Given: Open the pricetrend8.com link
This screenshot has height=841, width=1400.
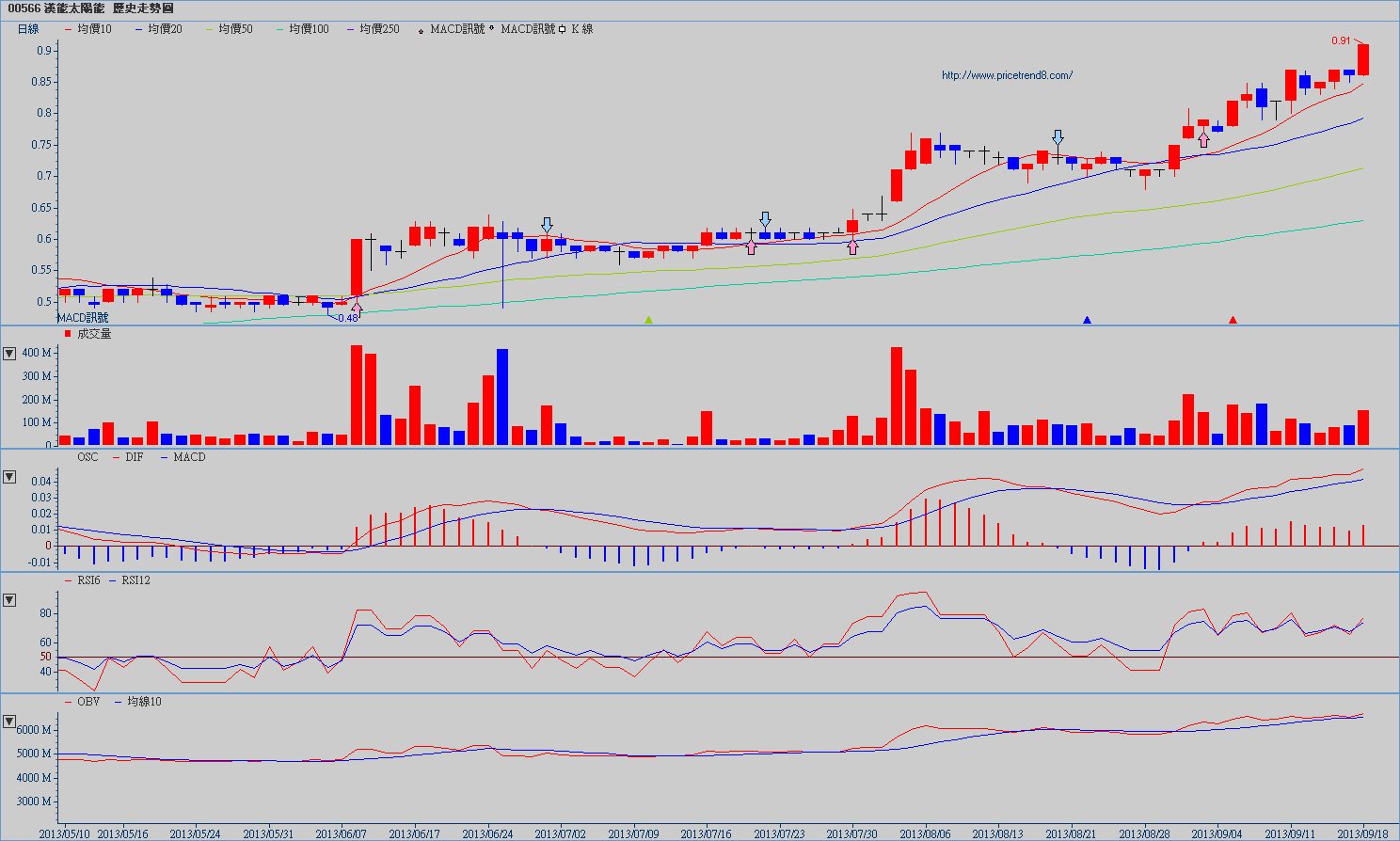Looking at the screenshot, I should tap(1007, 75).
